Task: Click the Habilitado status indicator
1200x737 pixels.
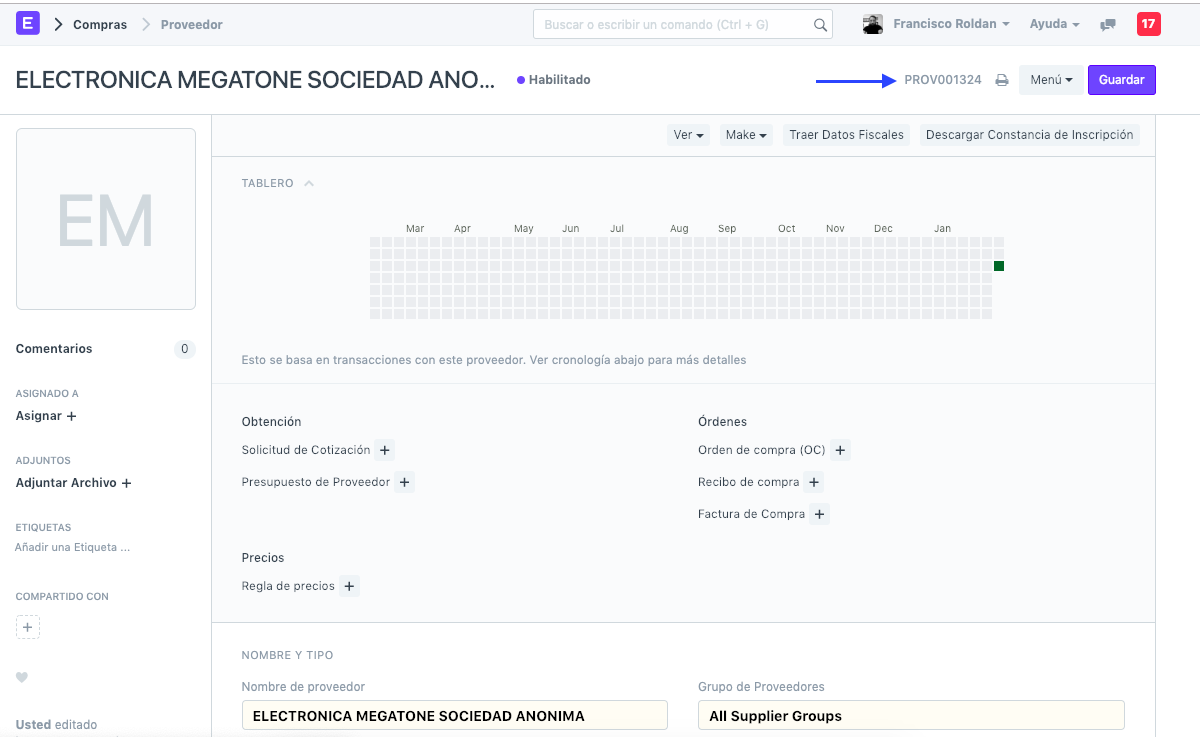Action: tap(554, 80)
